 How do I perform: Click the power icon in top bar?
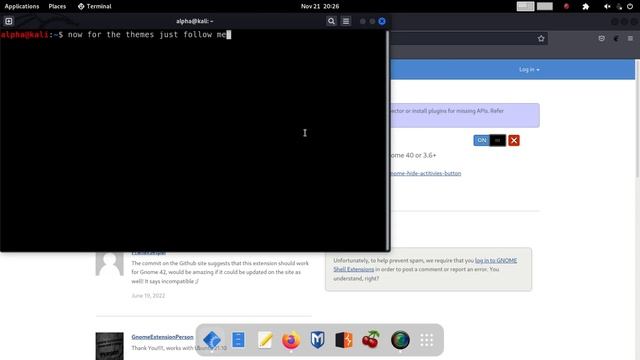pyautogui.click(x=630, y=7)
